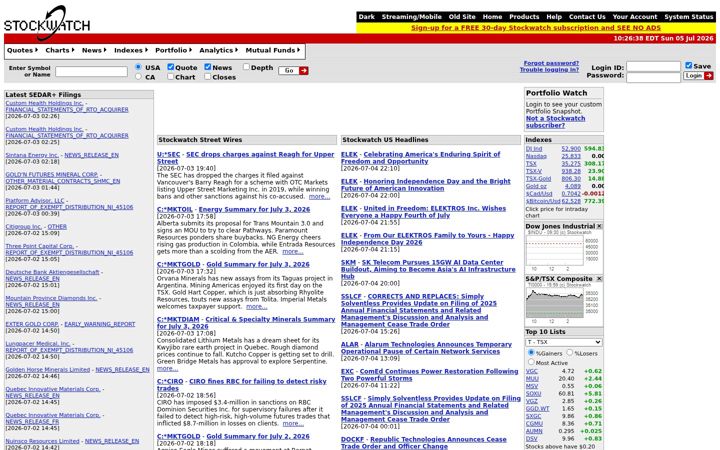This screenshot has height=450, width=720.
Task: Select the %Losers radio button
Action: pyautogui.click(x=570, y=353)
